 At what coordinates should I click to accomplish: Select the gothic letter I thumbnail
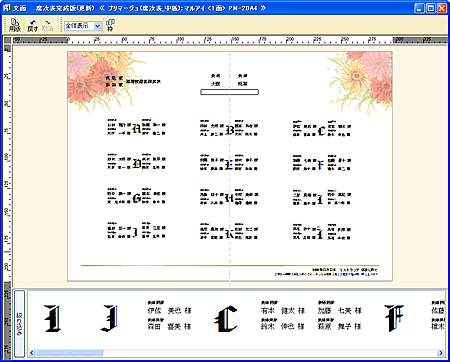point(53,318)
